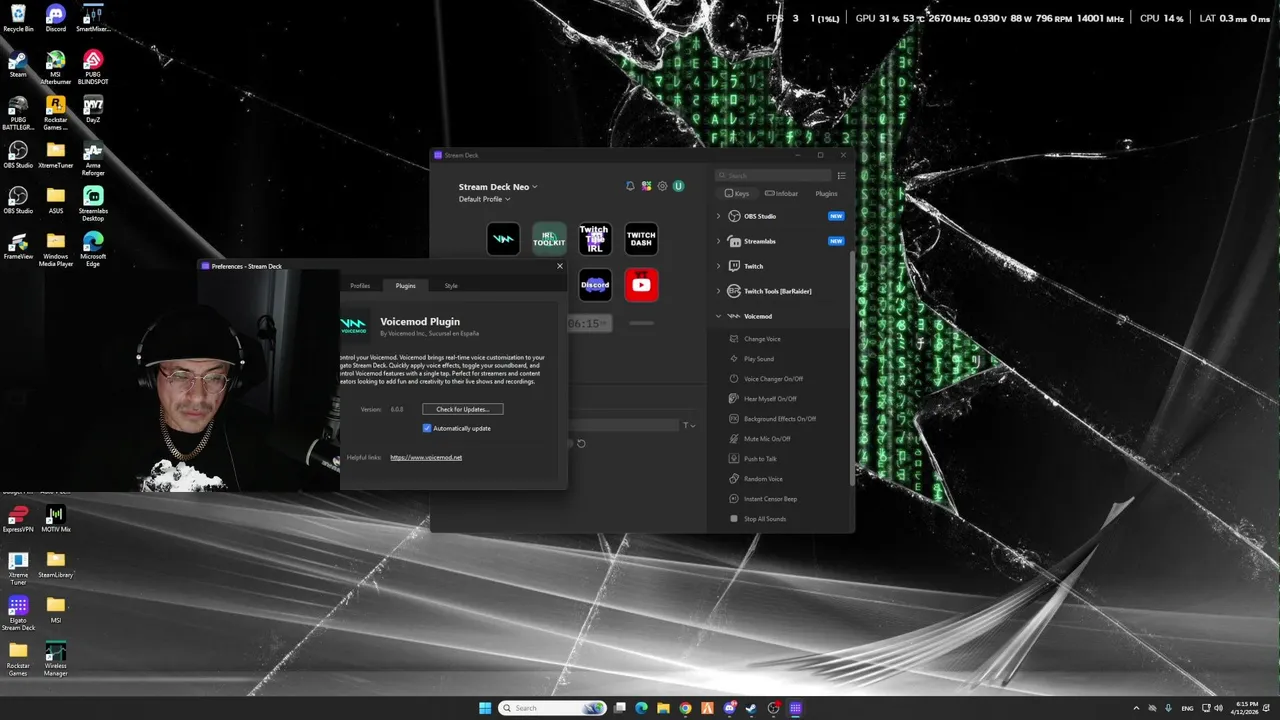
Task: Select the Plugins tab in actions panel
Action: tap(826, 193)
